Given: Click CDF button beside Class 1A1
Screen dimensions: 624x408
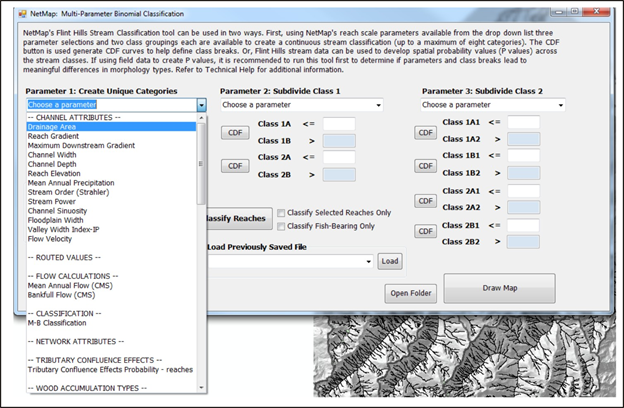Looking at the screenshot, I should (425, 133).
